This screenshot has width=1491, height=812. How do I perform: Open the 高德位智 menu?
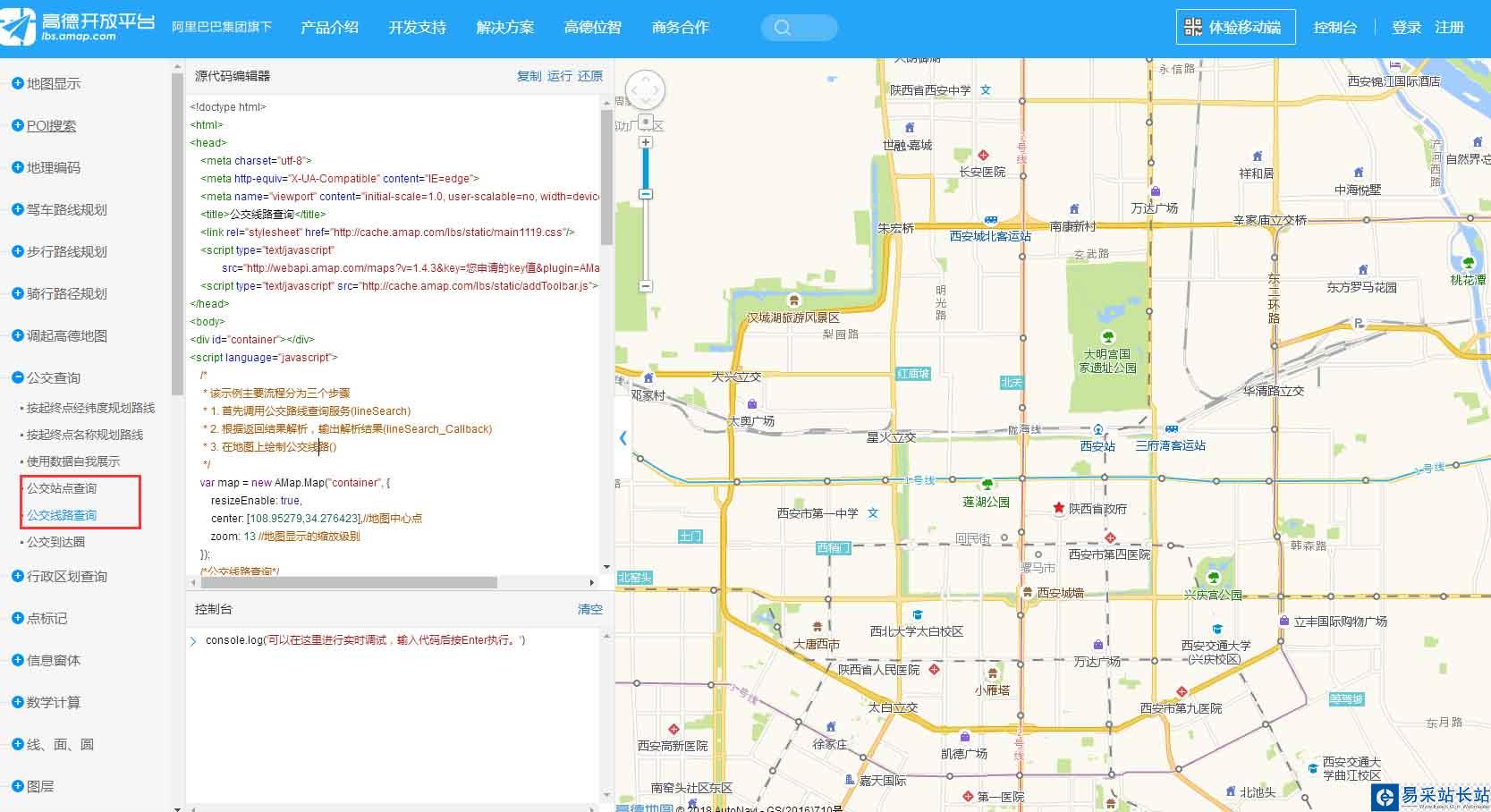click(592, 28)
